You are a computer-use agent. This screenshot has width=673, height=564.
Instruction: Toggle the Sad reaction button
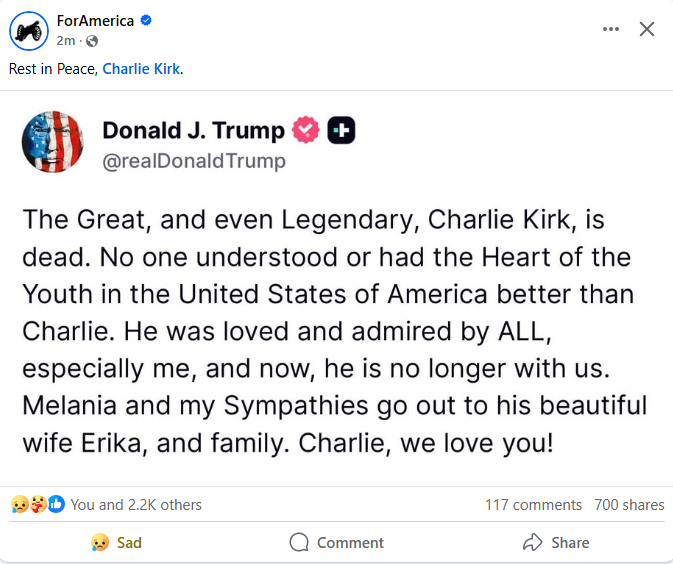(x=115, y=543)
